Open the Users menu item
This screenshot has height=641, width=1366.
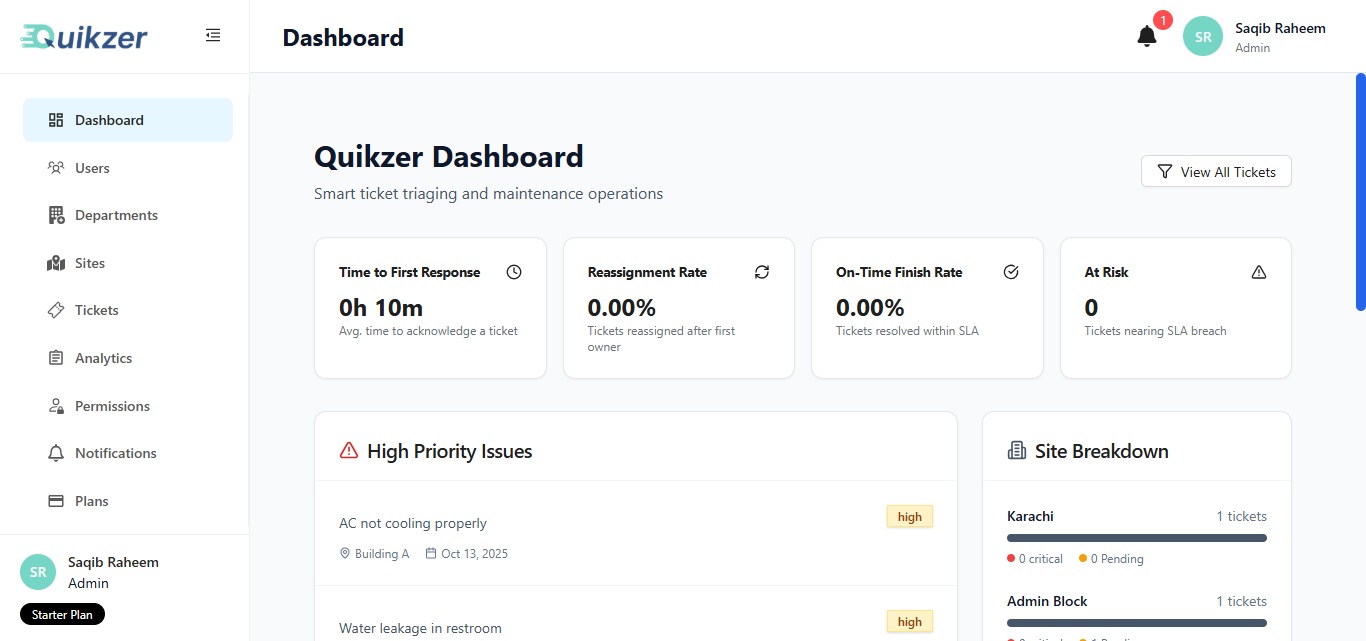(92, 168)
